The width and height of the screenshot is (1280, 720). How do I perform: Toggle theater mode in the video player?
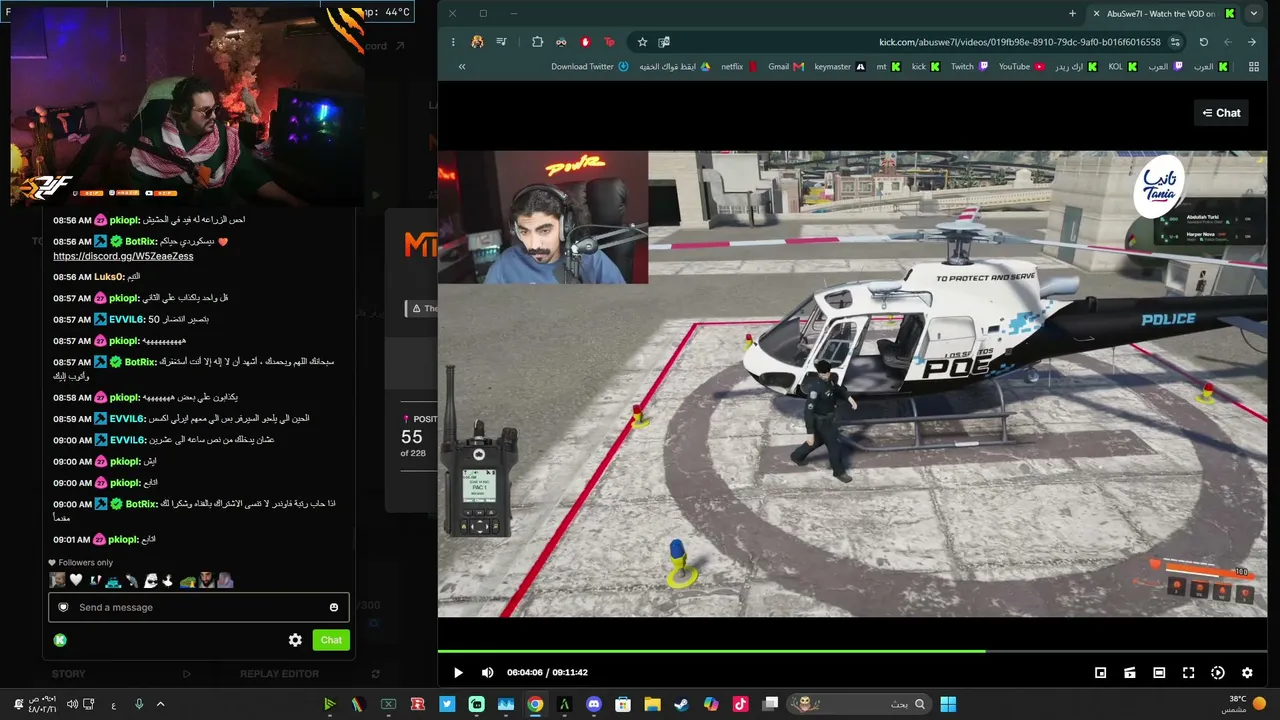(x=1159, y=673)
